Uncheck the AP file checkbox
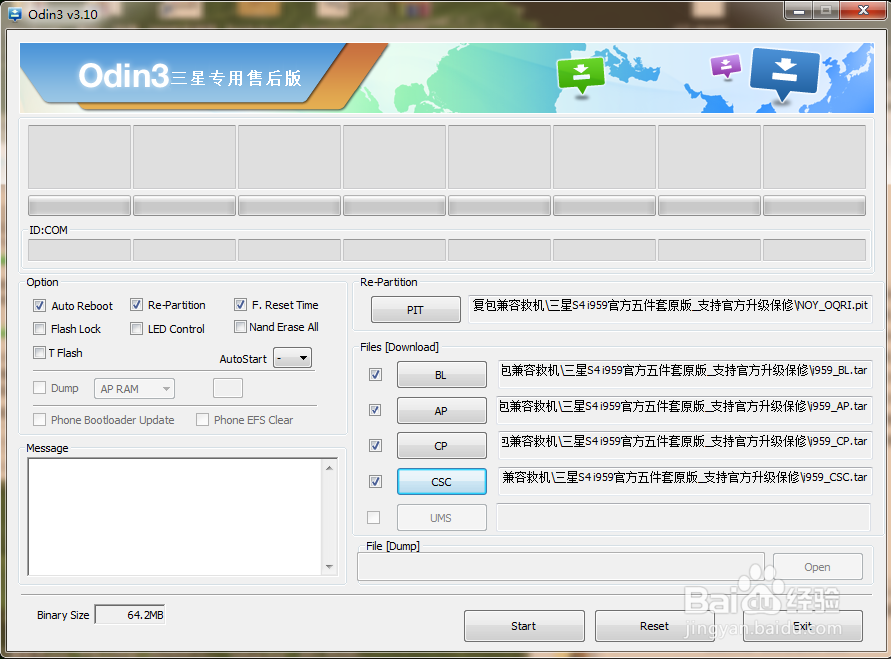The height and width of the screenshot is (659, 891). [x=375, y=410]
